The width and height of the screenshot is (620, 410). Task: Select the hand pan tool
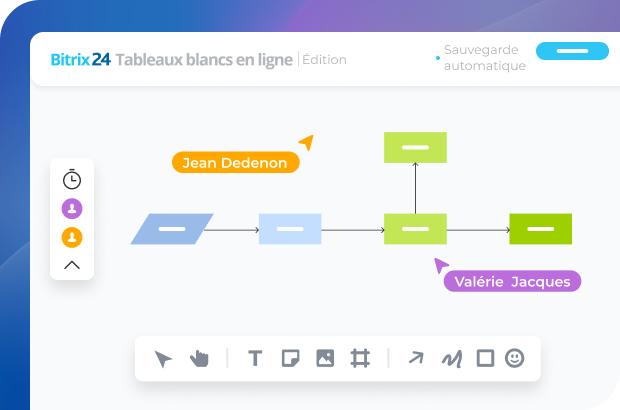tap(199, 359)
